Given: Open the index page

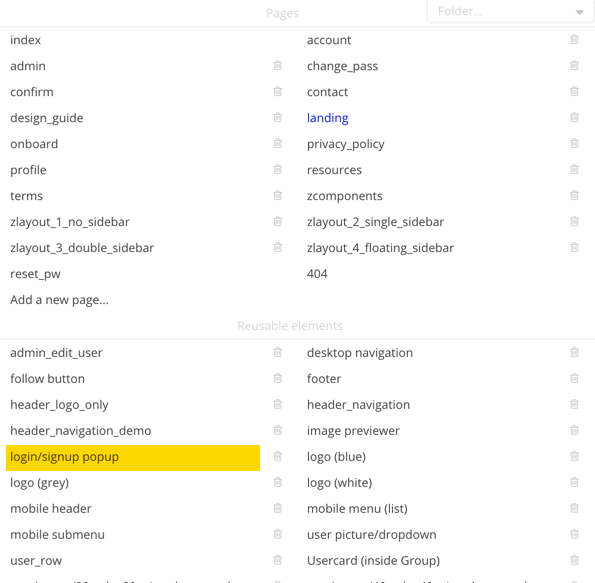Looking at the screenshot, I should pyautogui.click(x=25, y=40).
